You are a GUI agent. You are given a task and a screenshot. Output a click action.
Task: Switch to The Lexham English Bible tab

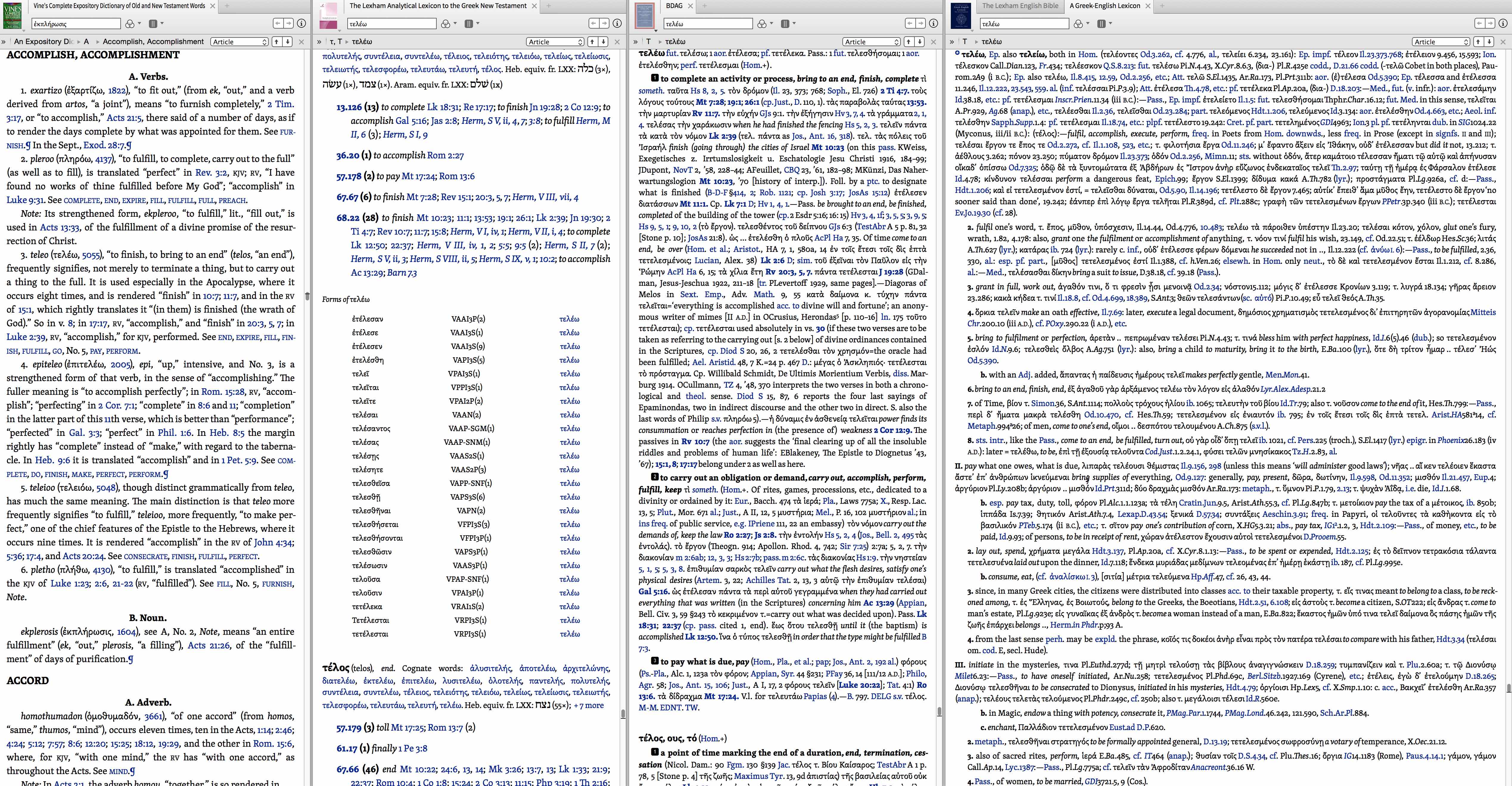1020,6
